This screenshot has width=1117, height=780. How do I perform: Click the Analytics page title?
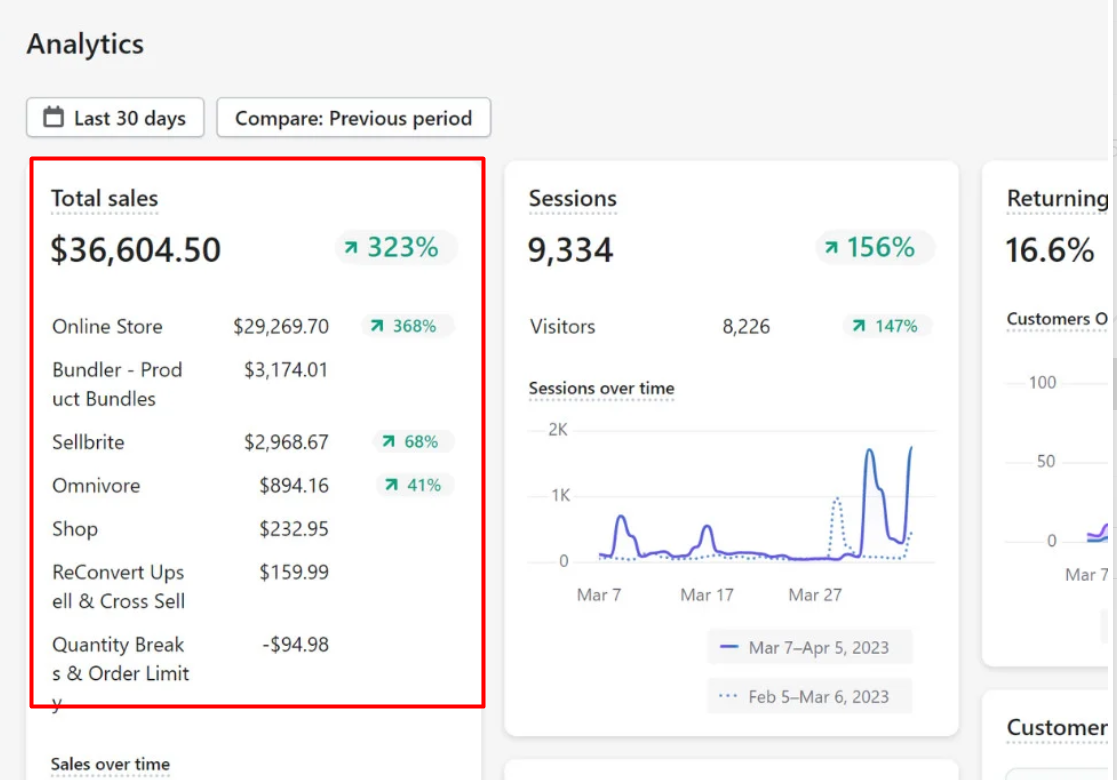point(85,44)
